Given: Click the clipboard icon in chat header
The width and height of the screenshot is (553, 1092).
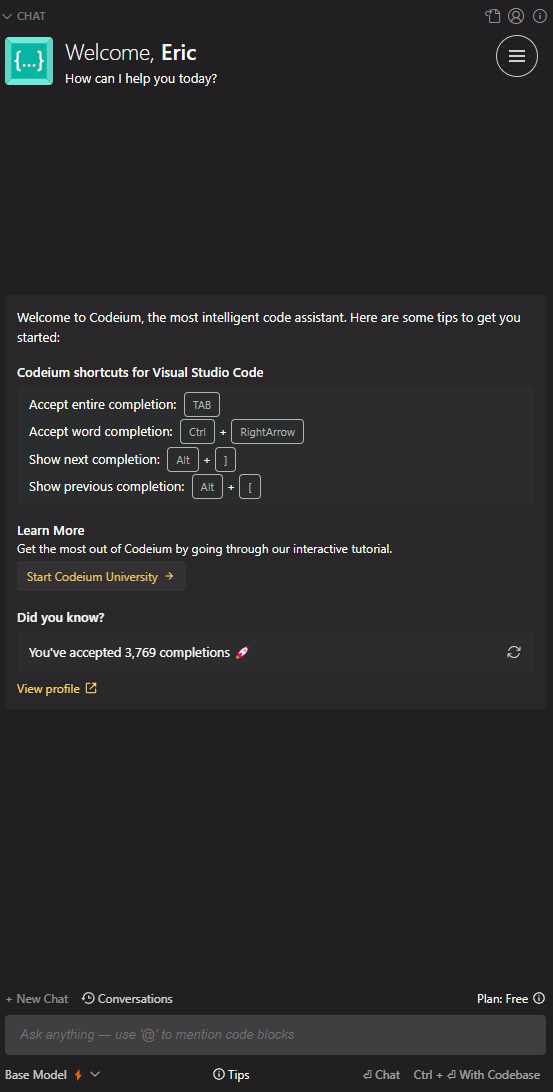Looking at the screenshot, I should pos(493,16).
